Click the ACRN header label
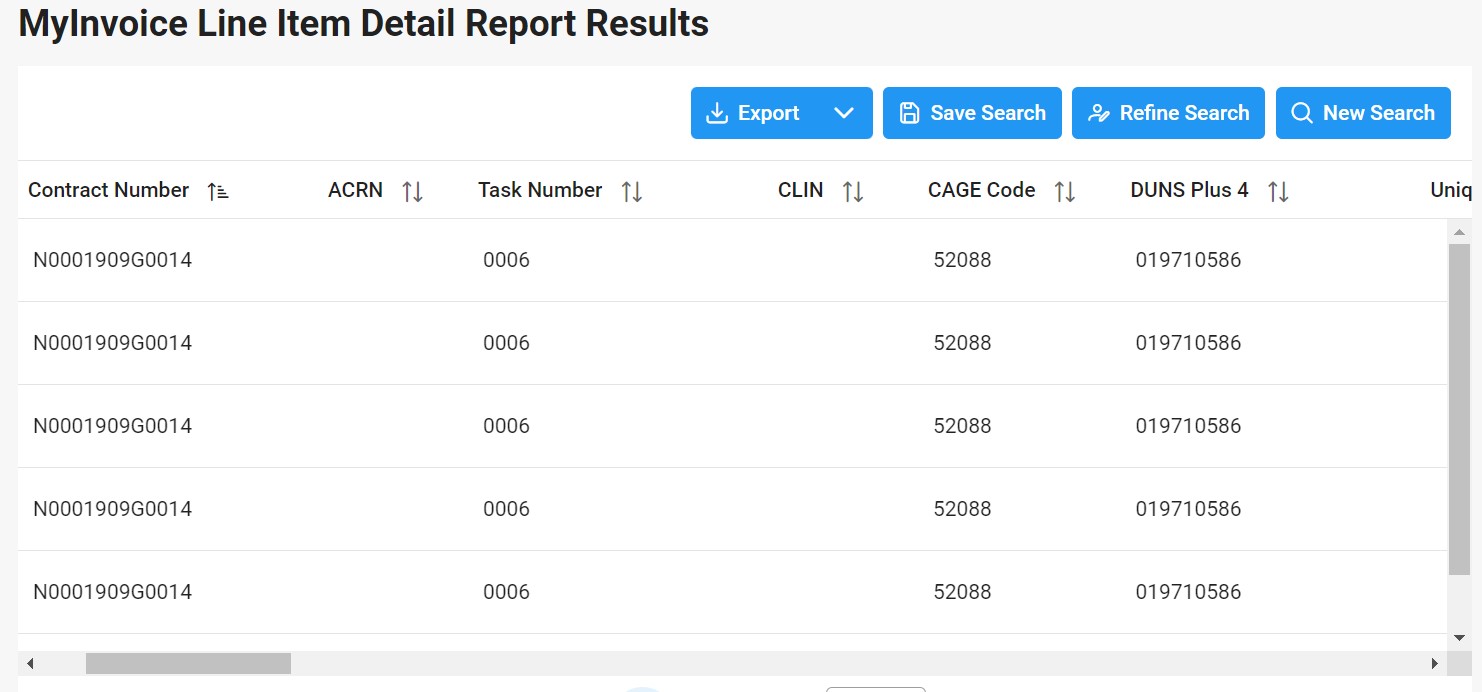The image size is (1482, 692). [355, 190]
